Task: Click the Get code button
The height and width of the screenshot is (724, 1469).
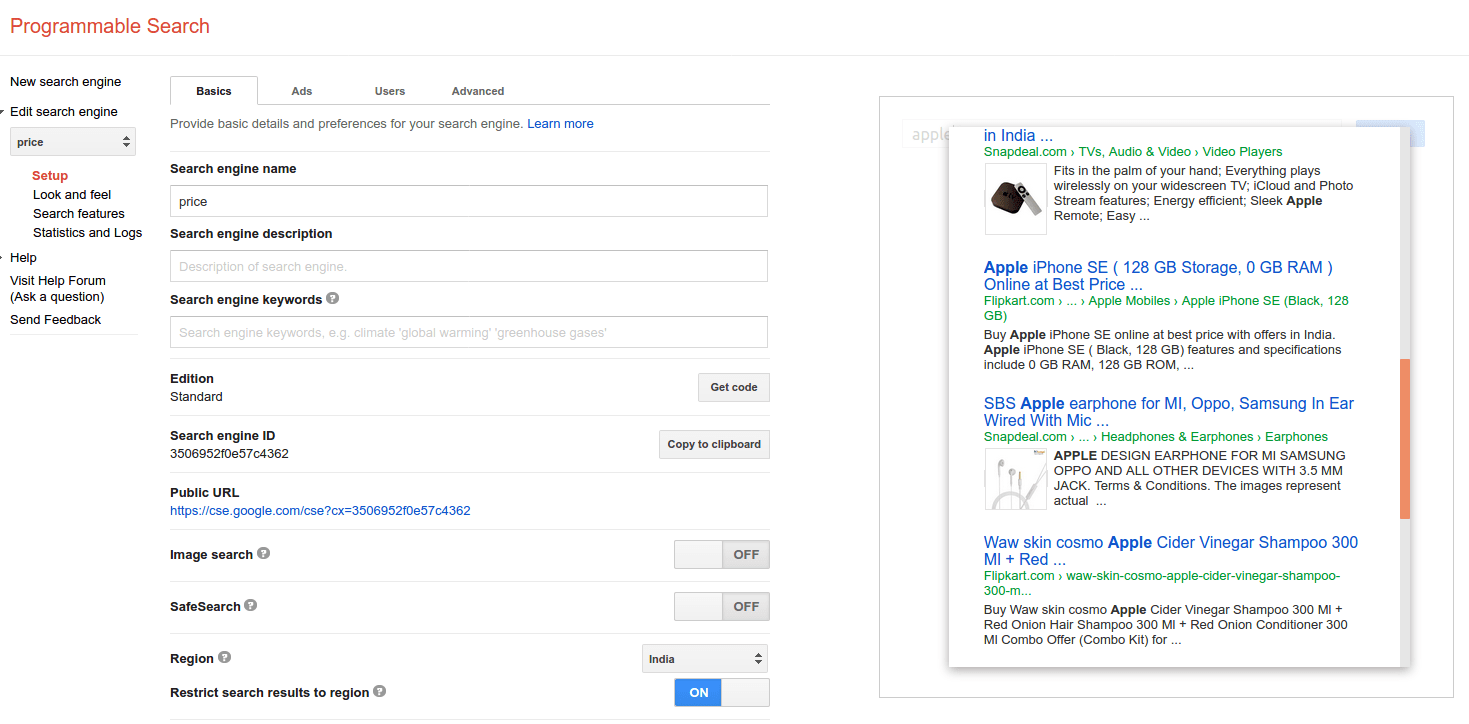Action: 733,387
